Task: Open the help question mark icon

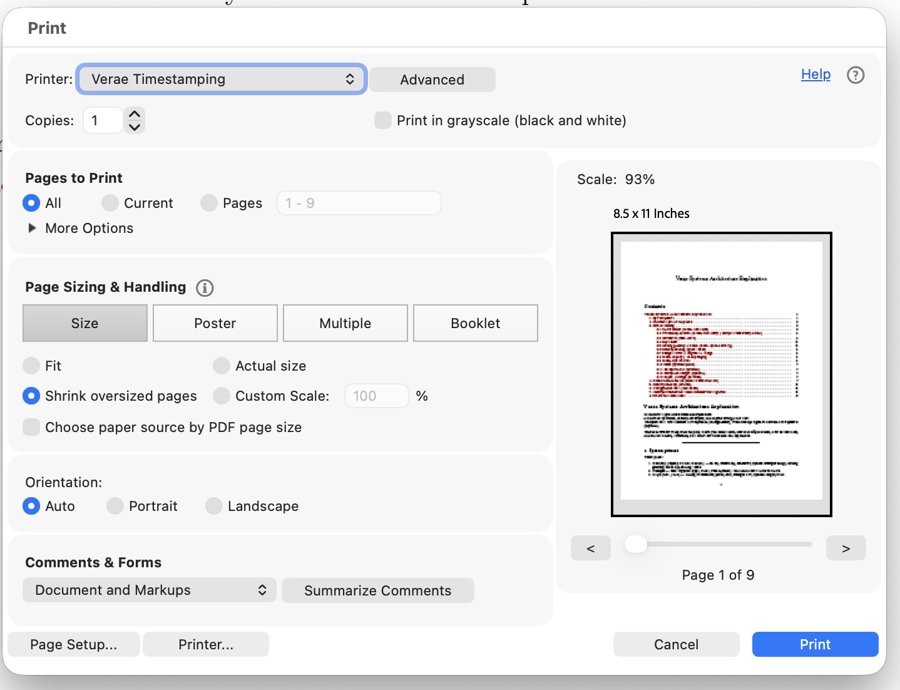Action: point(855,75)
